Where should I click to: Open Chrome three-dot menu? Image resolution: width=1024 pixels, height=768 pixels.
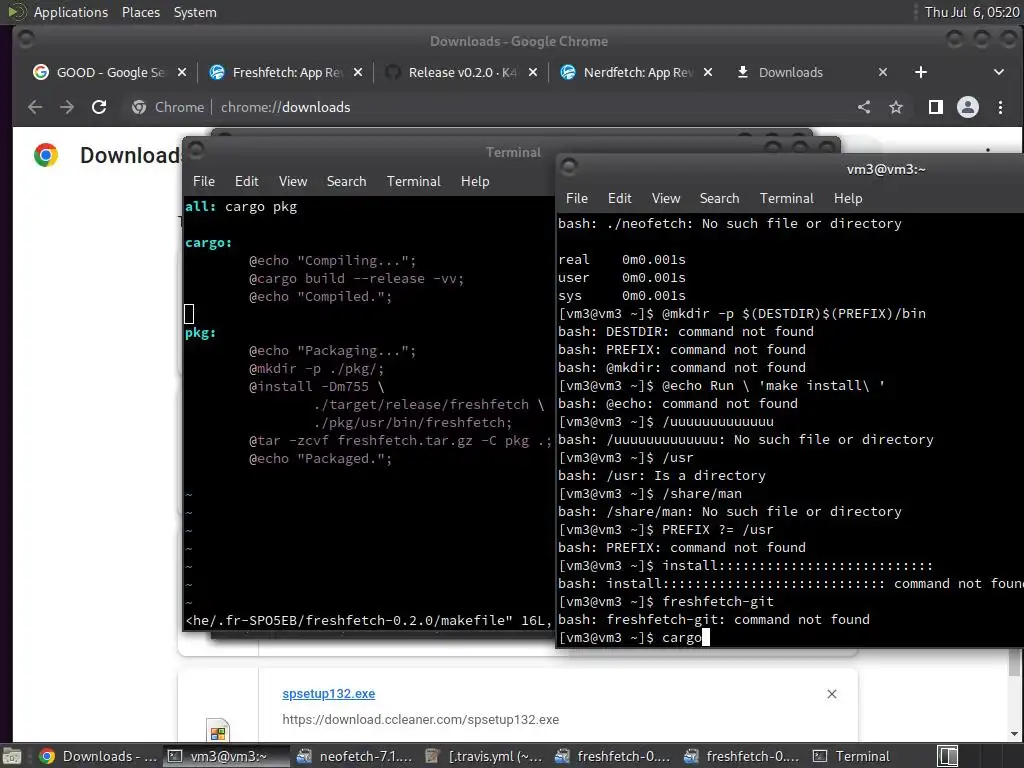[1000, 107]
